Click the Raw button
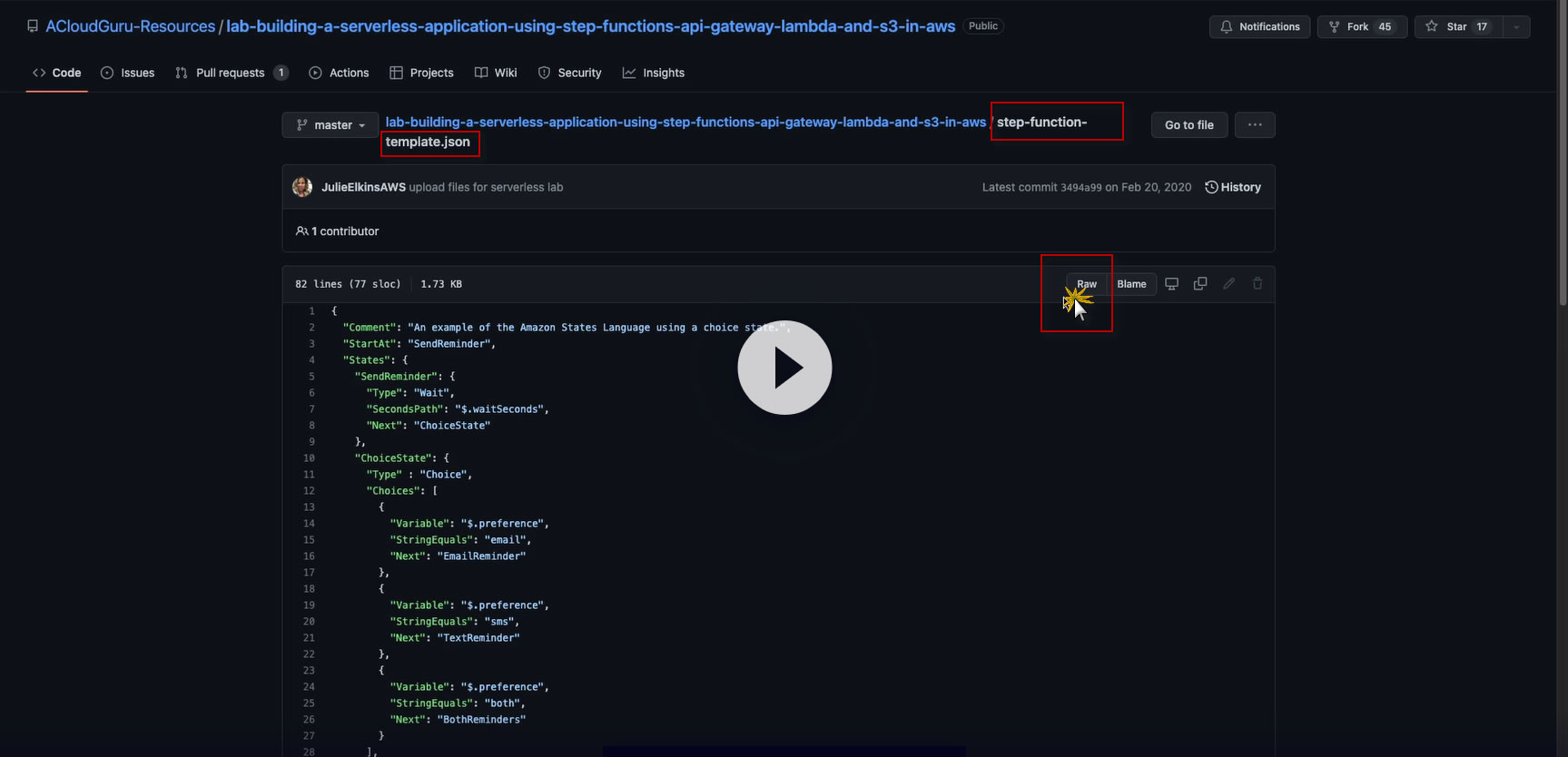The height and width of the screenshot is (757, 1568). coord(1087,284)
